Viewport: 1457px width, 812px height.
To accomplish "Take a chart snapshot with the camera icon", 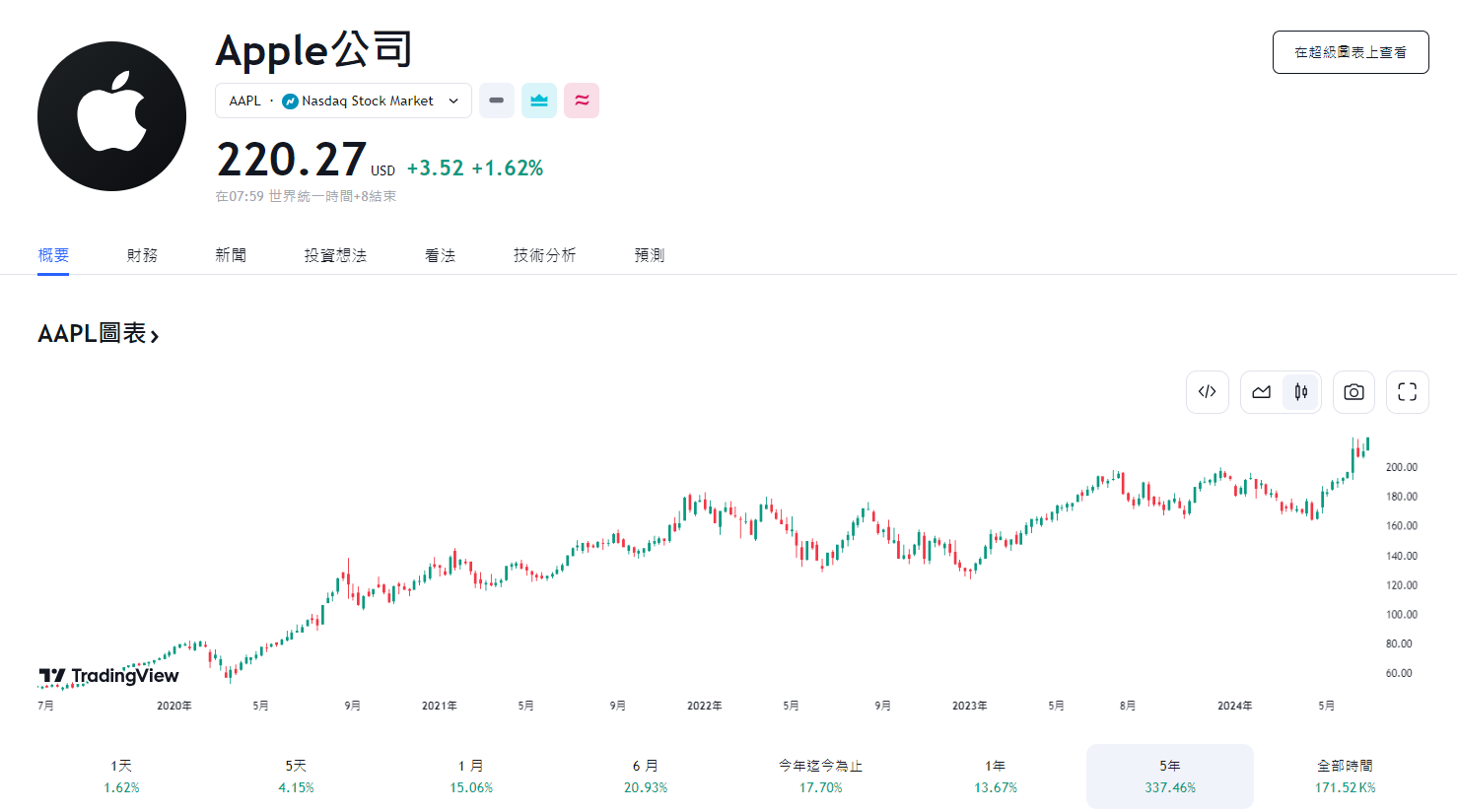I will tap(1353, 391).
